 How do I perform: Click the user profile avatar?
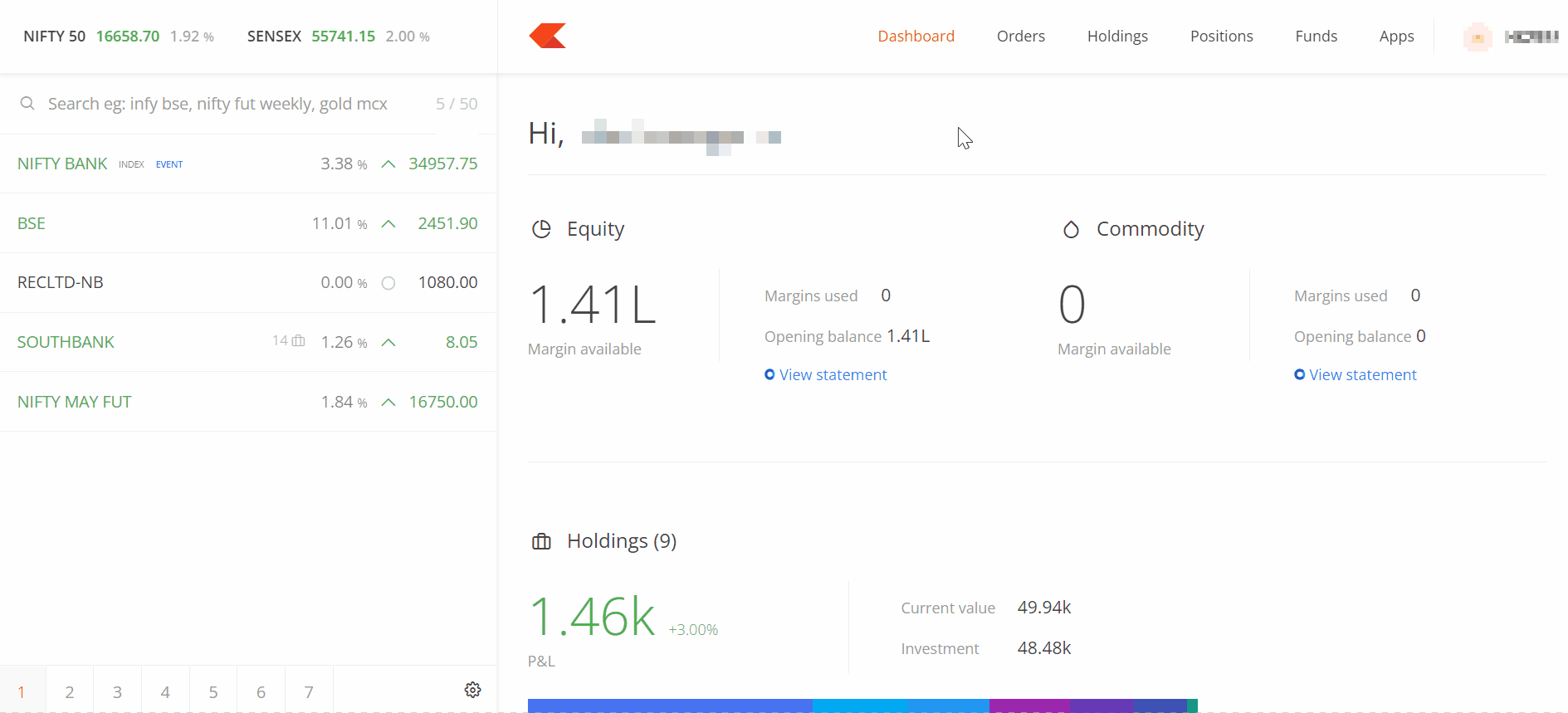click(1477, 37)
